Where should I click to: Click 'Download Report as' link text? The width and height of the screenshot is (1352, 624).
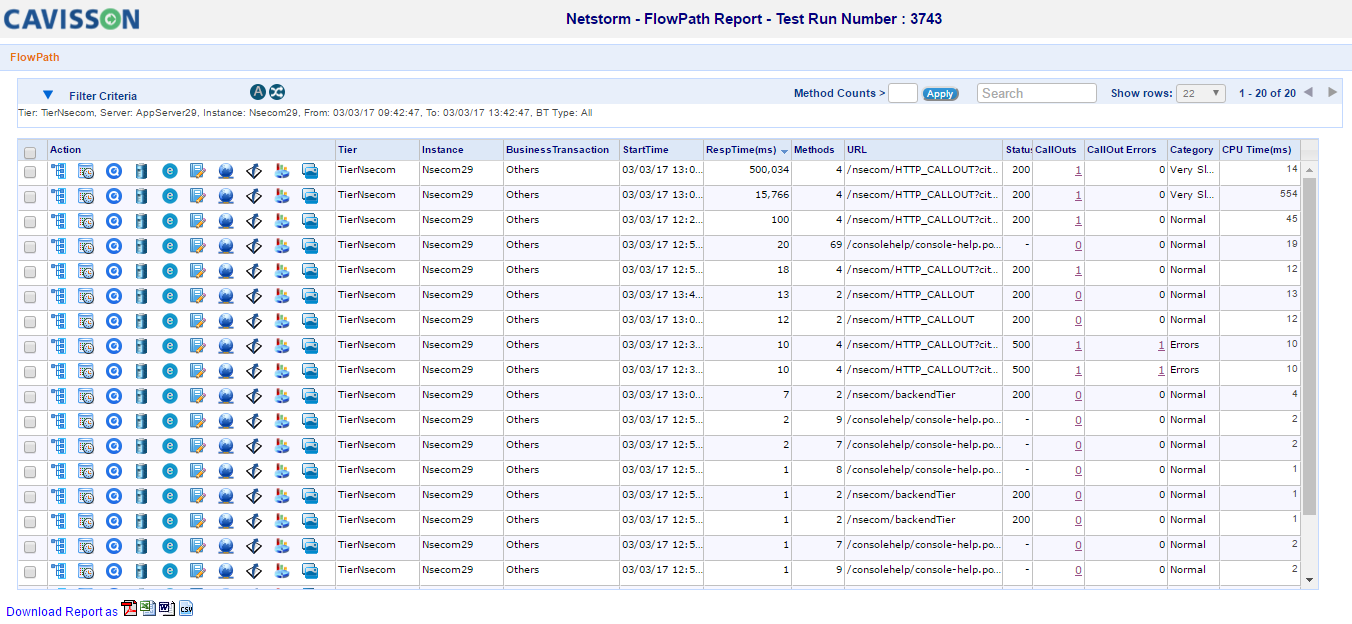click(x=62, y=612)
